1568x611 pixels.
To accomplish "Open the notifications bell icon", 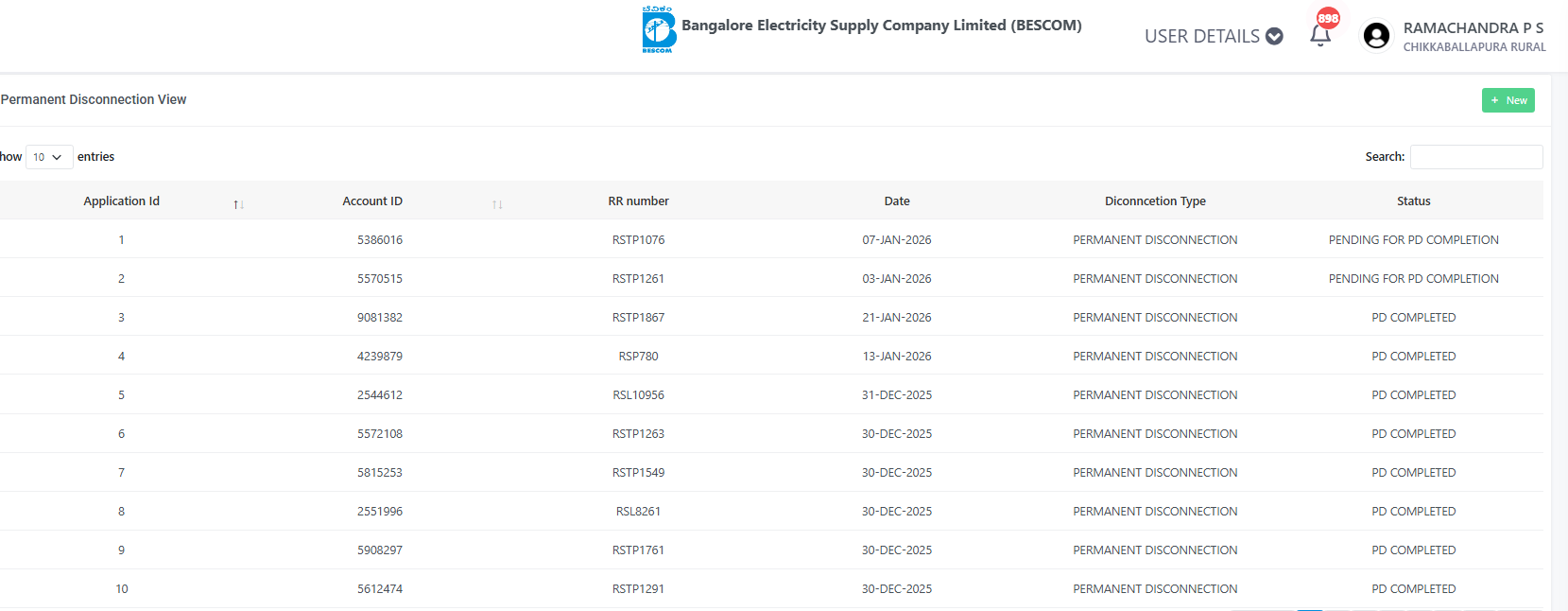I will [x=1319, y=36].
